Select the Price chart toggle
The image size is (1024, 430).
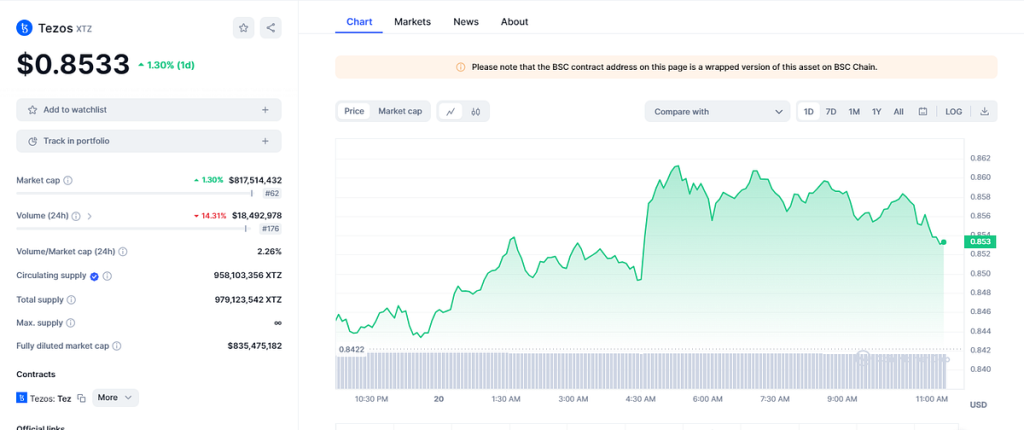354,111
